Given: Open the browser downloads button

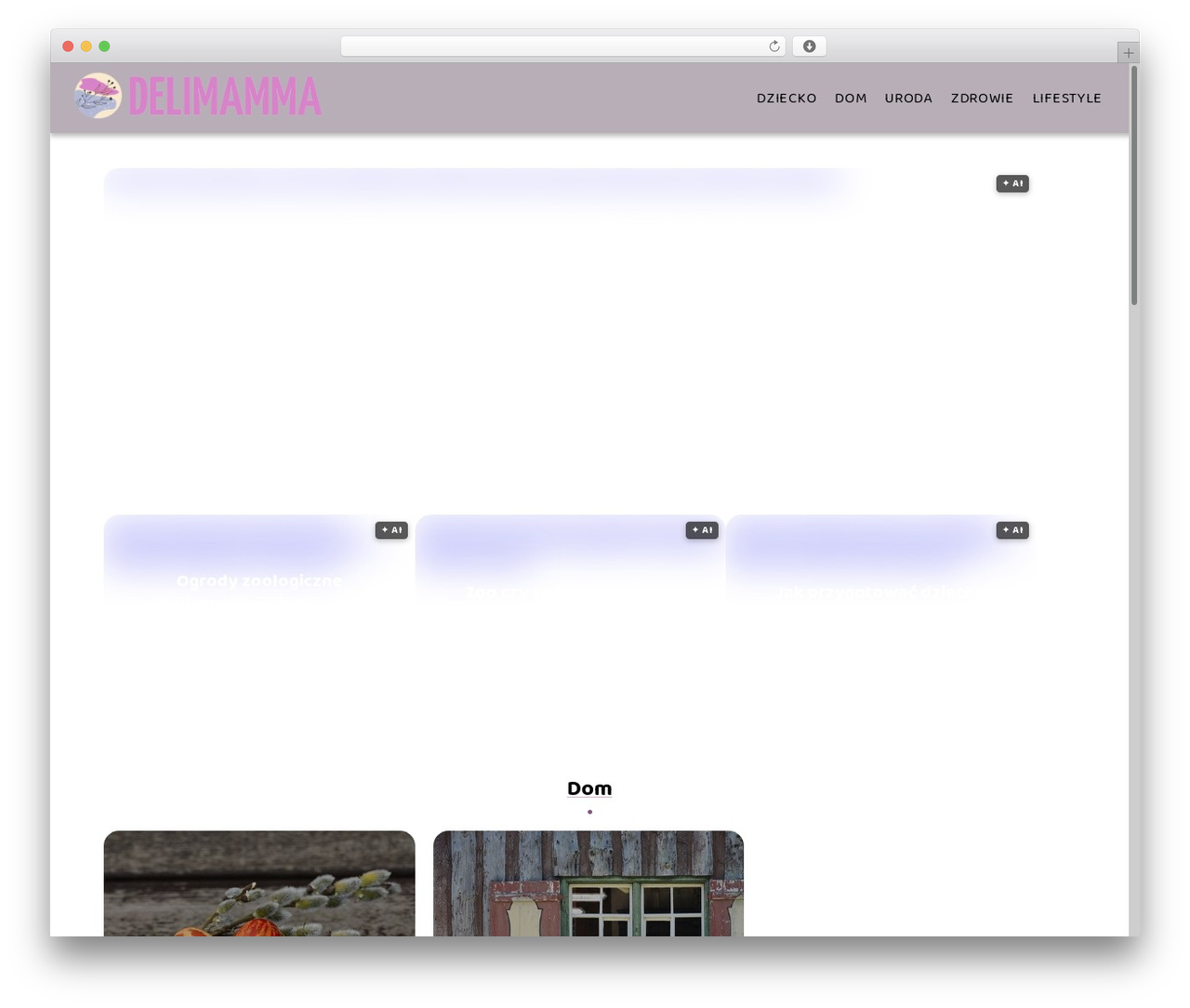Looking at the screenshot, I should click(809, 46).
